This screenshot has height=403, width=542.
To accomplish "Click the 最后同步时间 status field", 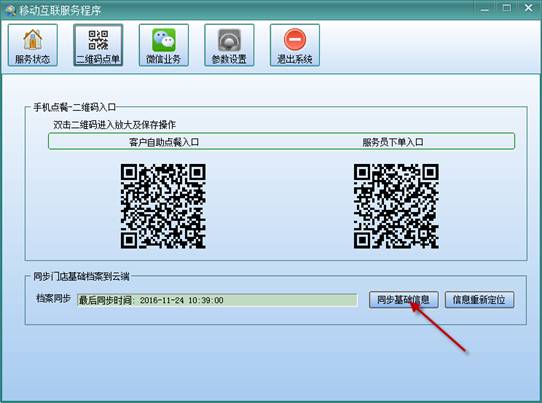I will (217, 300).
